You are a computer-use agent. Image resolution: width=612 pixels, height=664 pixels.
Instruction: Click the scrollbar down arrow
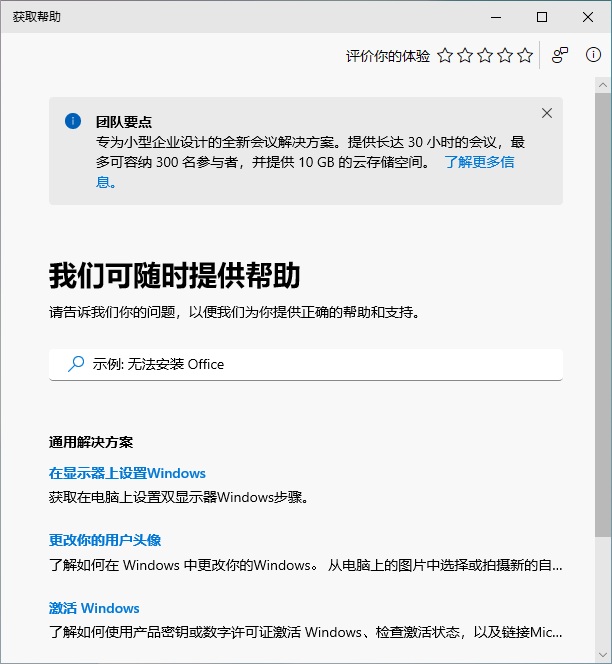(603, 655)
